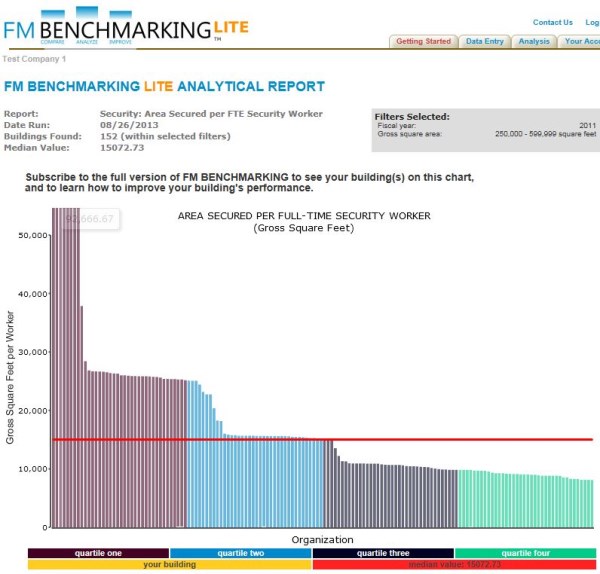Click the Organization axis label
Image resolution: width=600 pixels, height=574 pixels.
(x=322, y=540)
